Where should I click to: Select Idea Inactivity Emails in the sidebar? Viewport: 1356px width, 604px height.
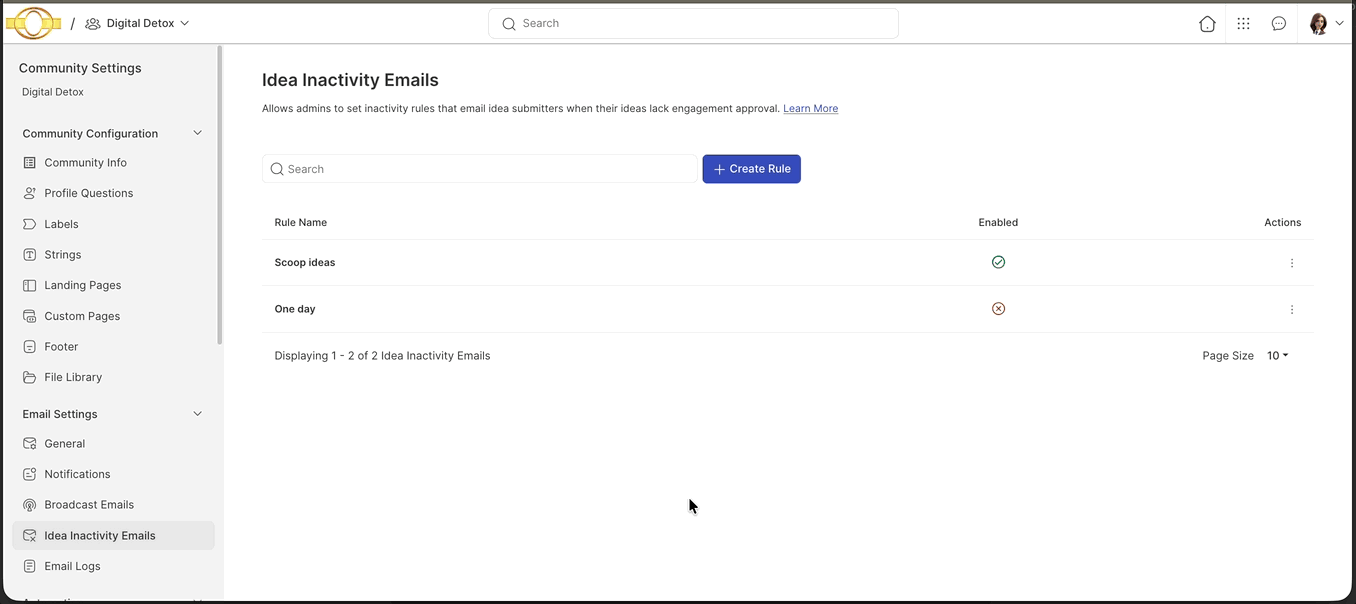point(100,535)
